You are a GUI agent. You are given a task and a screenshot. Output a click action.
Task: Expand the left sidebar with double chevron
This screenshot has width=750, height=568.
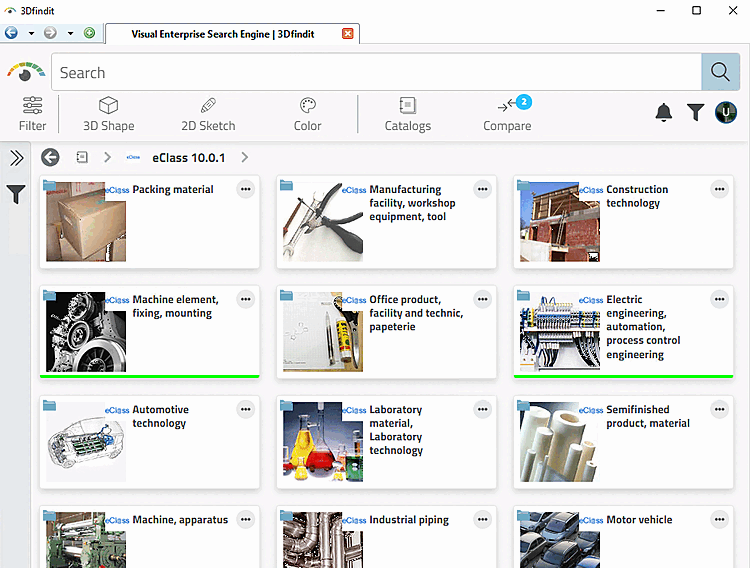[x=16, y=158]
